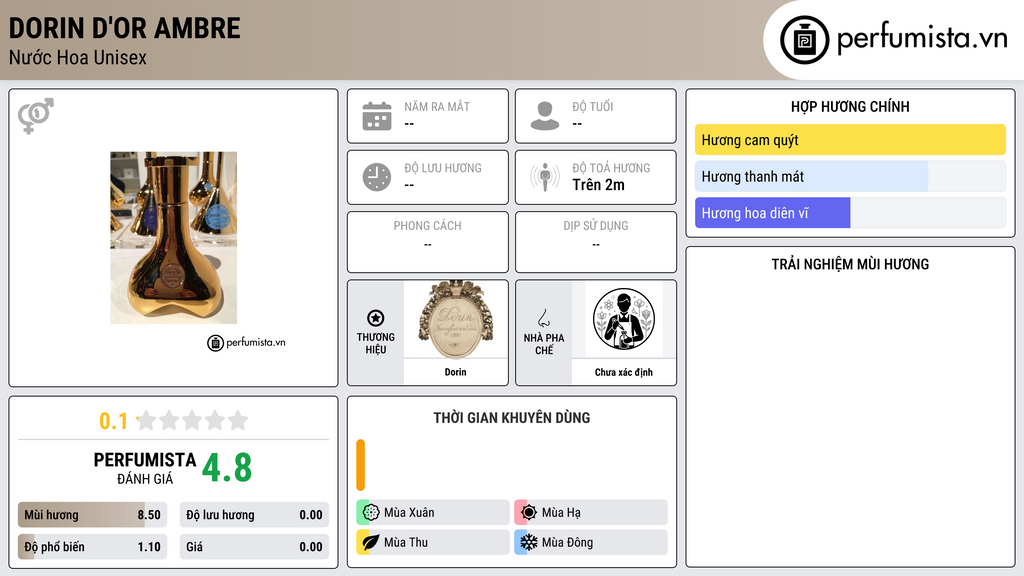Click the DORIN D'OR AMBRE title
The height and width of the screenshot is (576, 1024).
point(125,28)
